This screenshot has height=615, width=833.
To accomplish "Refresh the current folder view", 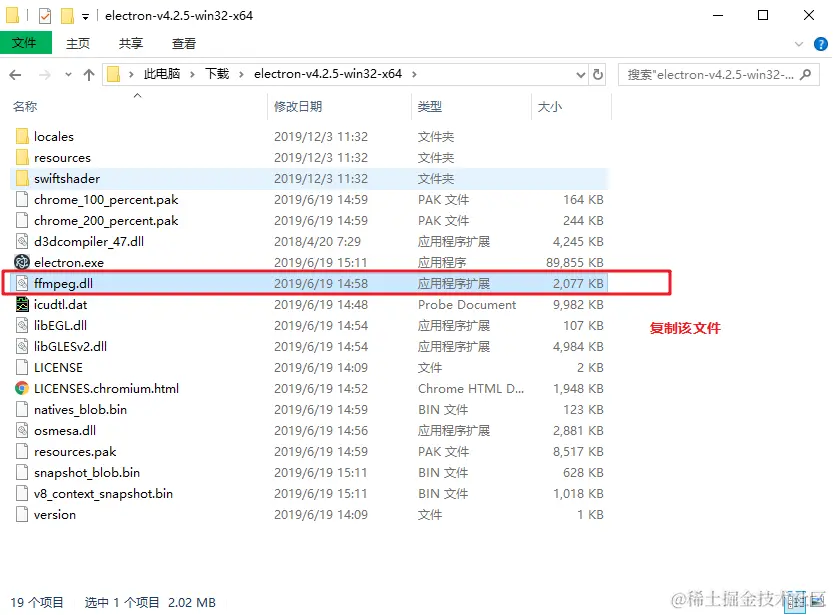I will (598, 74).
